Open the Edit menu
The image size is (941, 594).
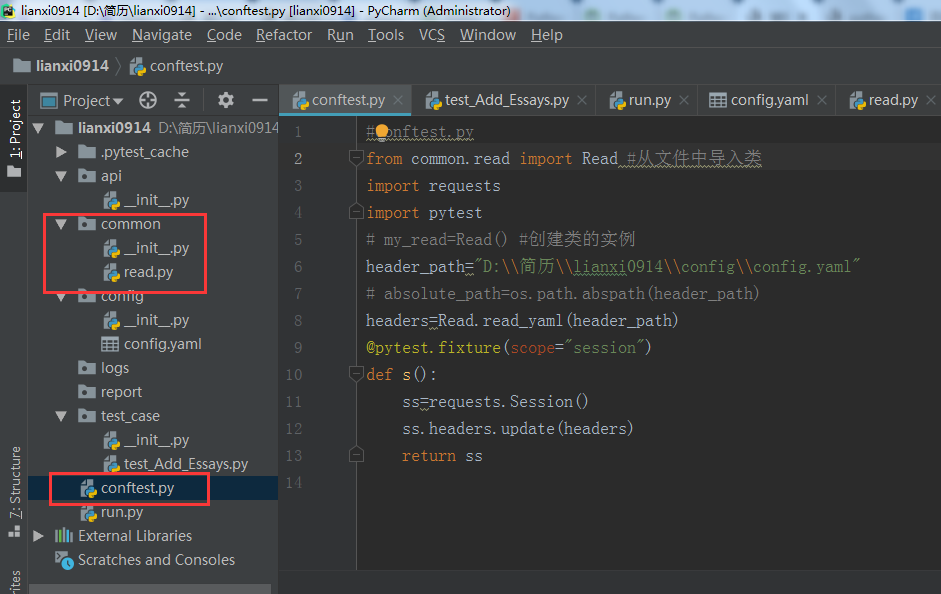[x=57, y=35]
